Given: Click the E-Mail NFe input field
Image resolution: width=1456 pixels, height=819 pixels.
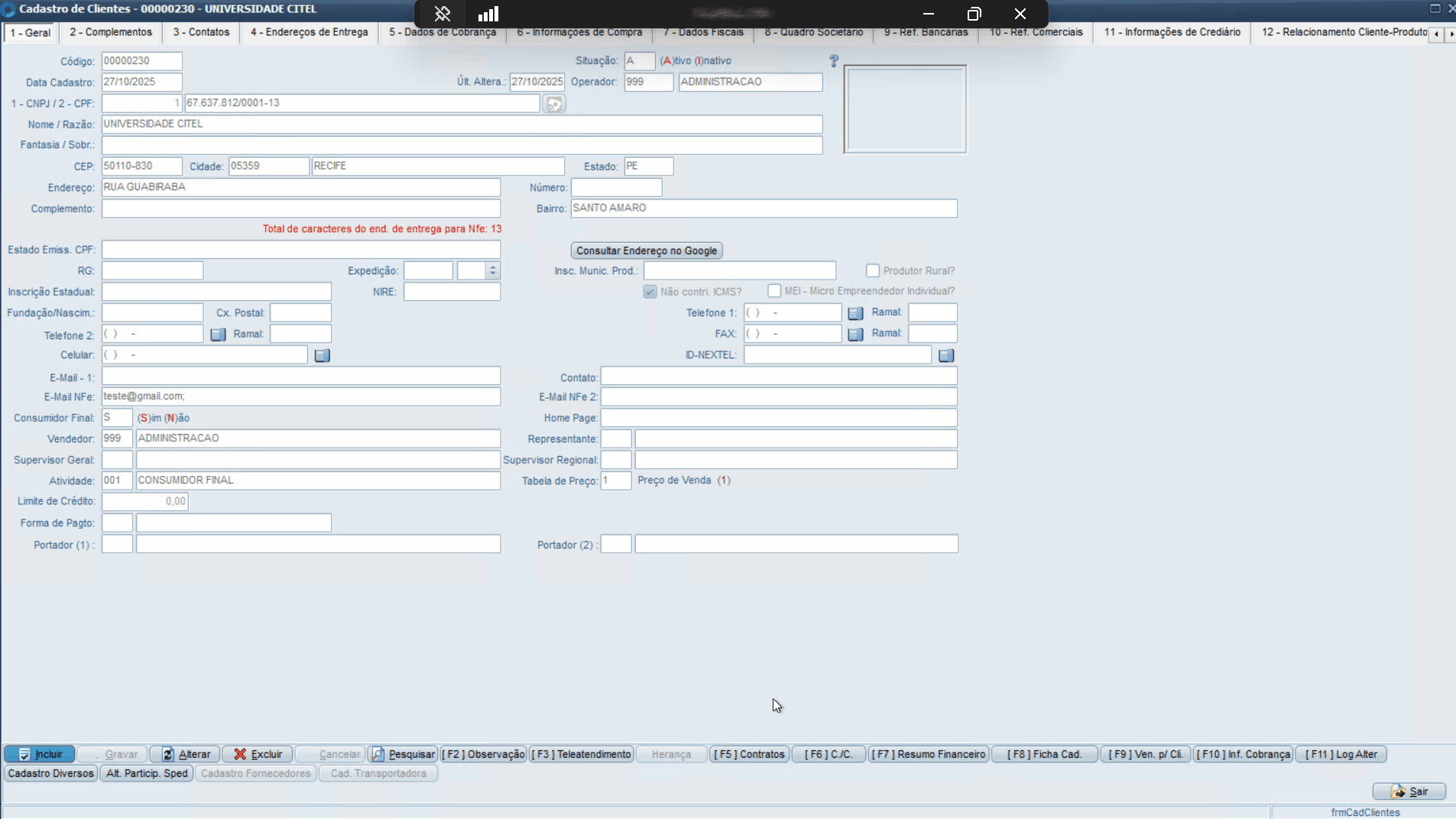Looking at the screenshot, I should point(301,397).
